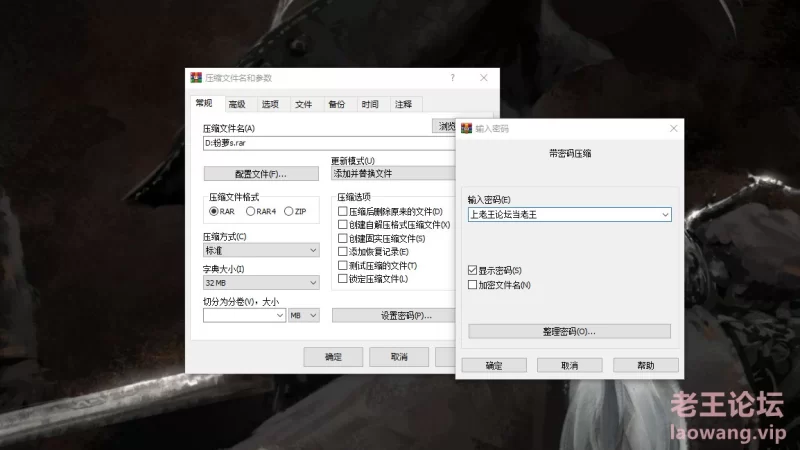The image size is (800, 450).
Task: Open the 字典大小 dropdown showing 32 MB
Action: tap(261, 283)
